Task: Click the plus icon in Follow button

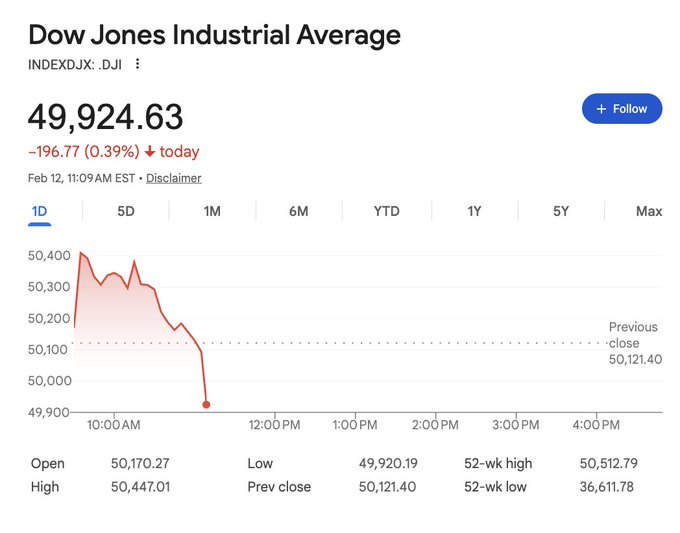Action: point(601,108)
